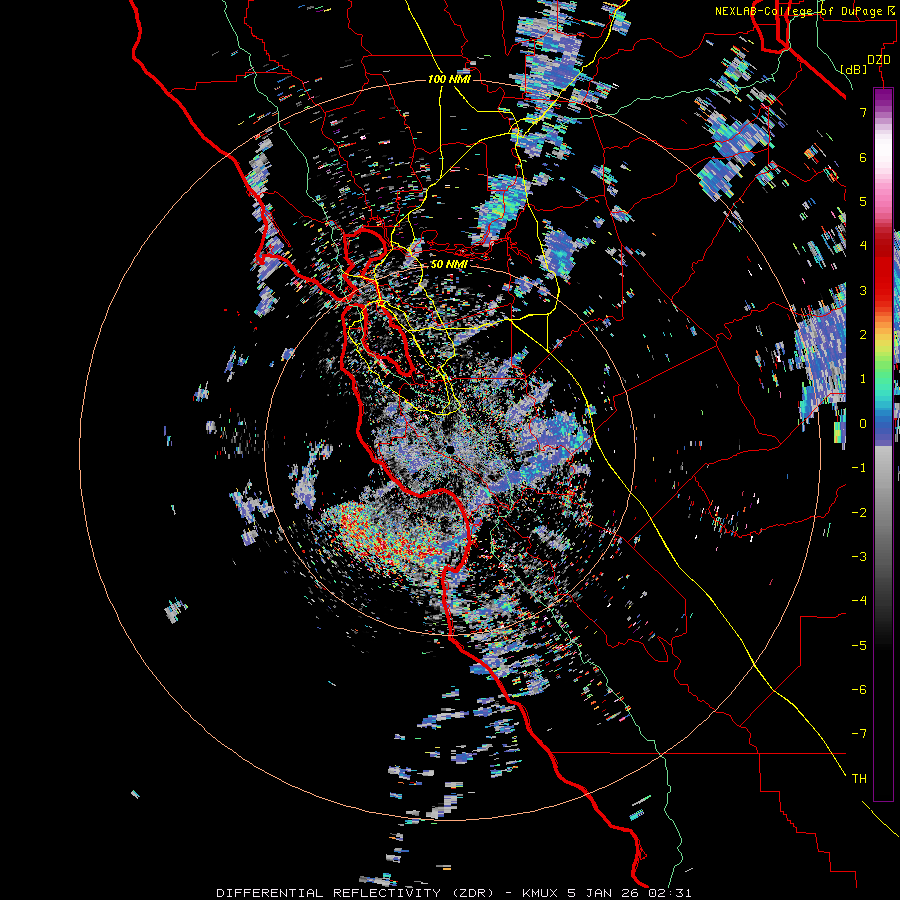Click the -1 dB scale label
This screenshot has height=900, width=900.
(x=859, y=468)
